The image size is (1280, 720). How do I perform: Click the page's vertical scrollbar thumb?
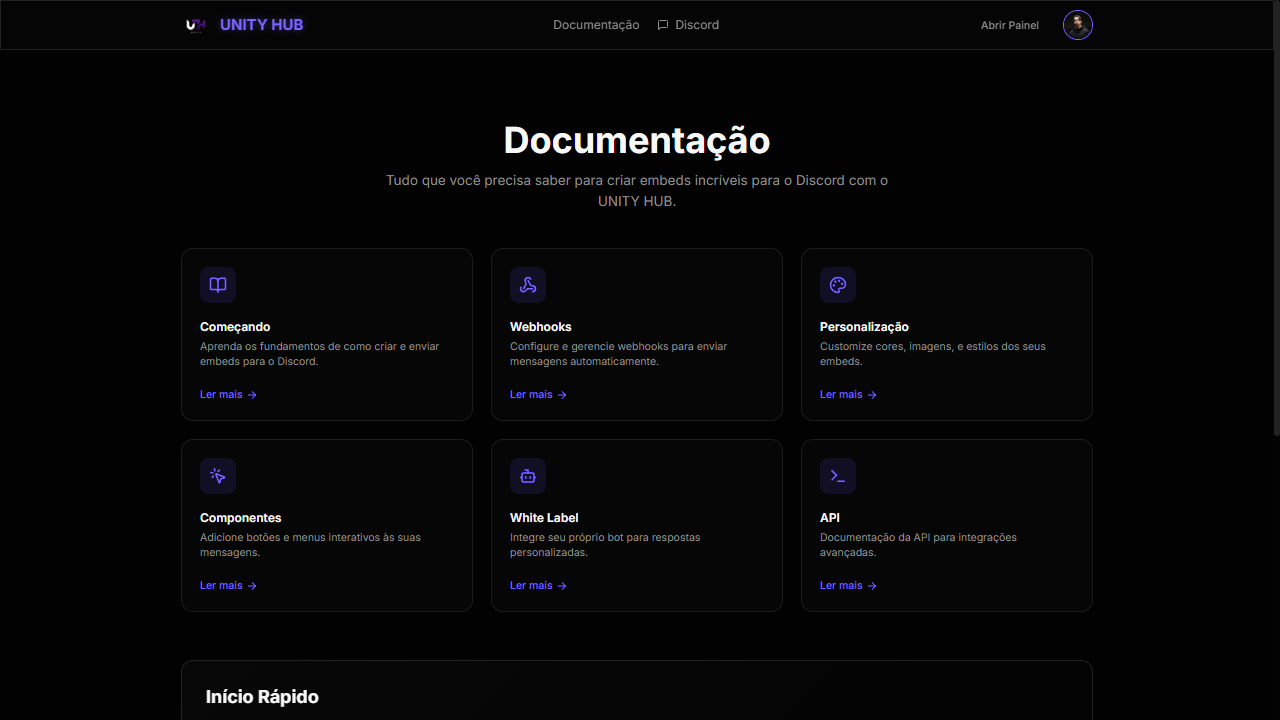pyautogui.click(x=1276, y=217)
